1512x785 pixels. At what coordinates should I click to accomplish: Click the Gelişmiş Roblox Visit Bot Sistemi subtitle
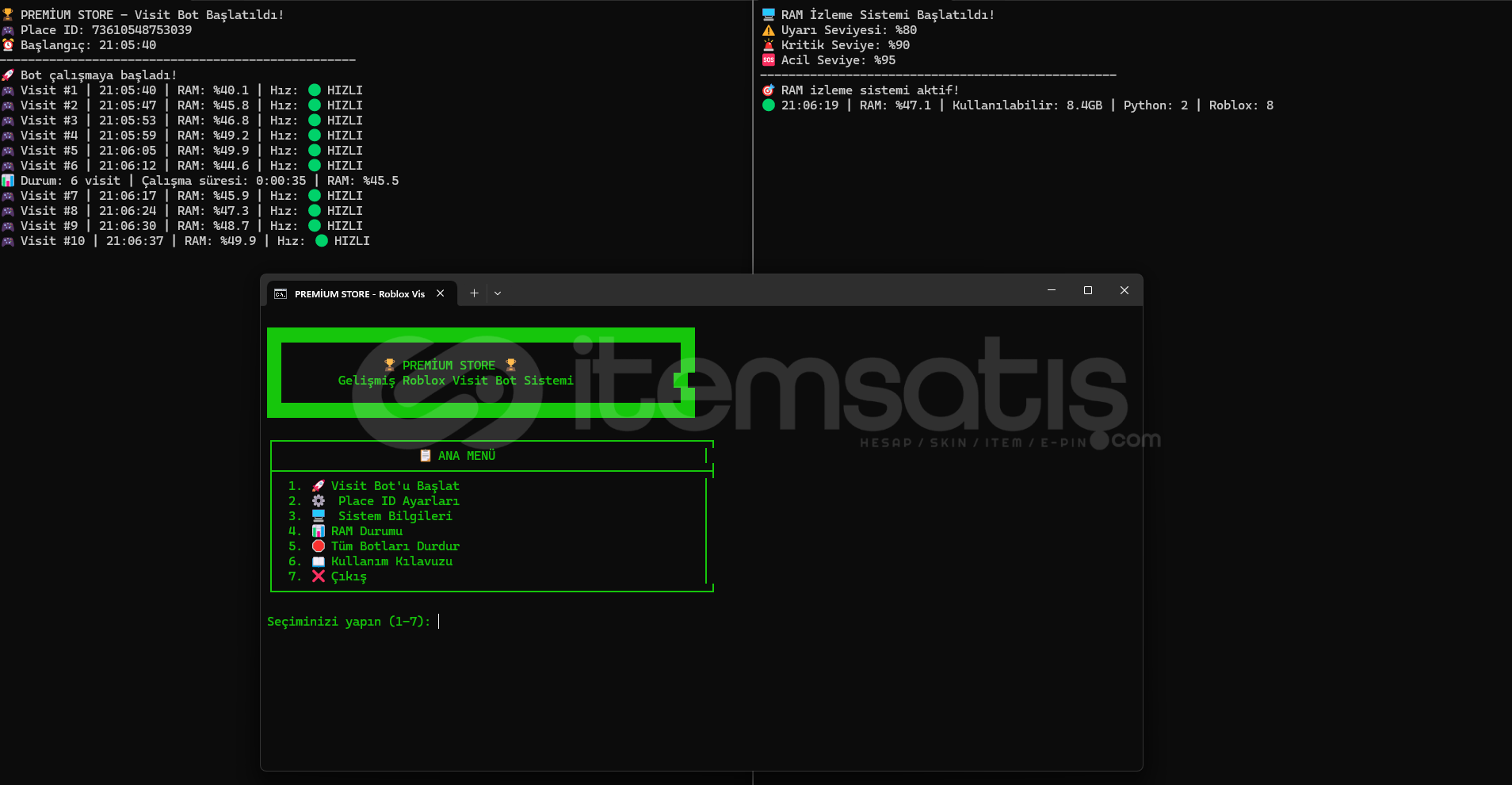pos(456,381)
